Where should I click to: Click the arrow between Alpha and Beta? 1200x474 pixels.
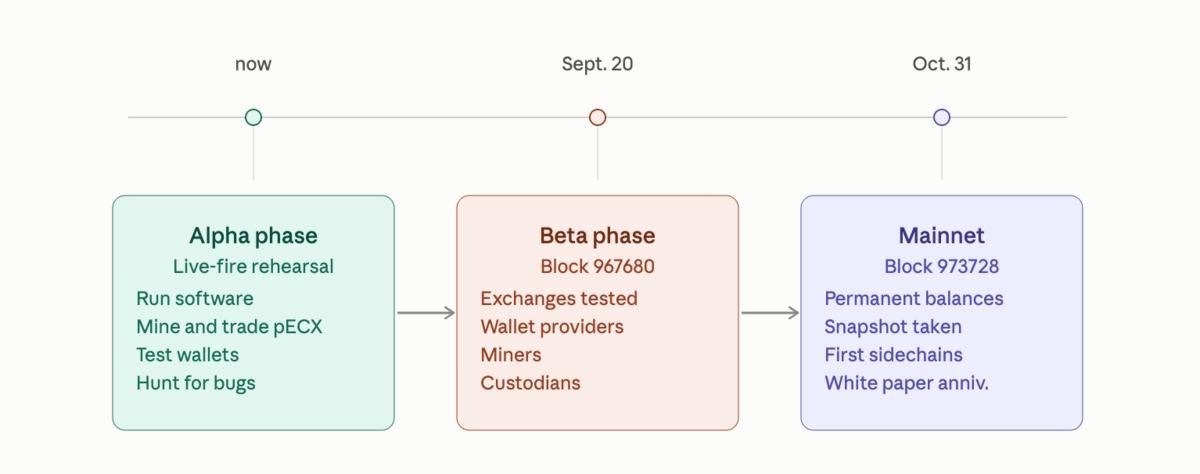(426, 313)
